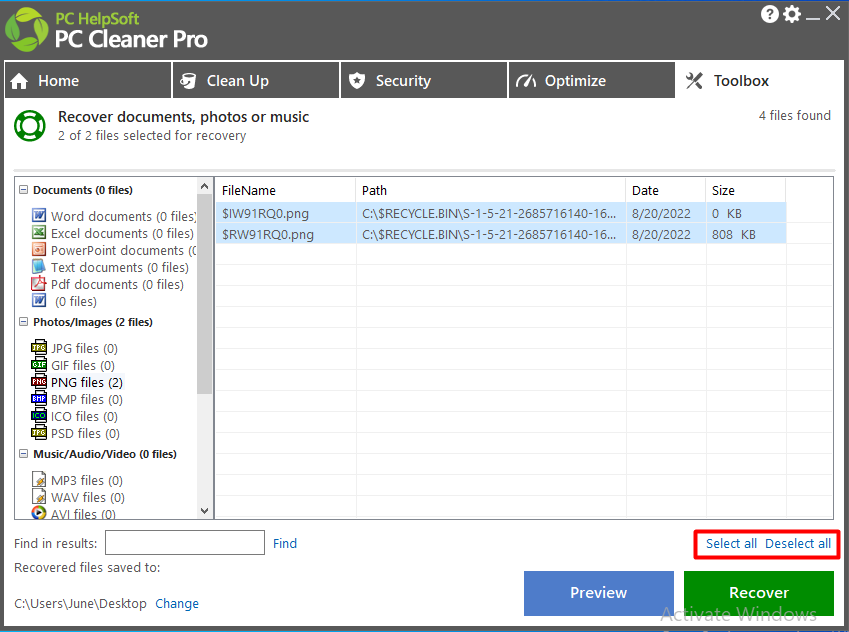Sort by the Size column header
The width and height of the screenshot is (849, 632).
(746, 190)
